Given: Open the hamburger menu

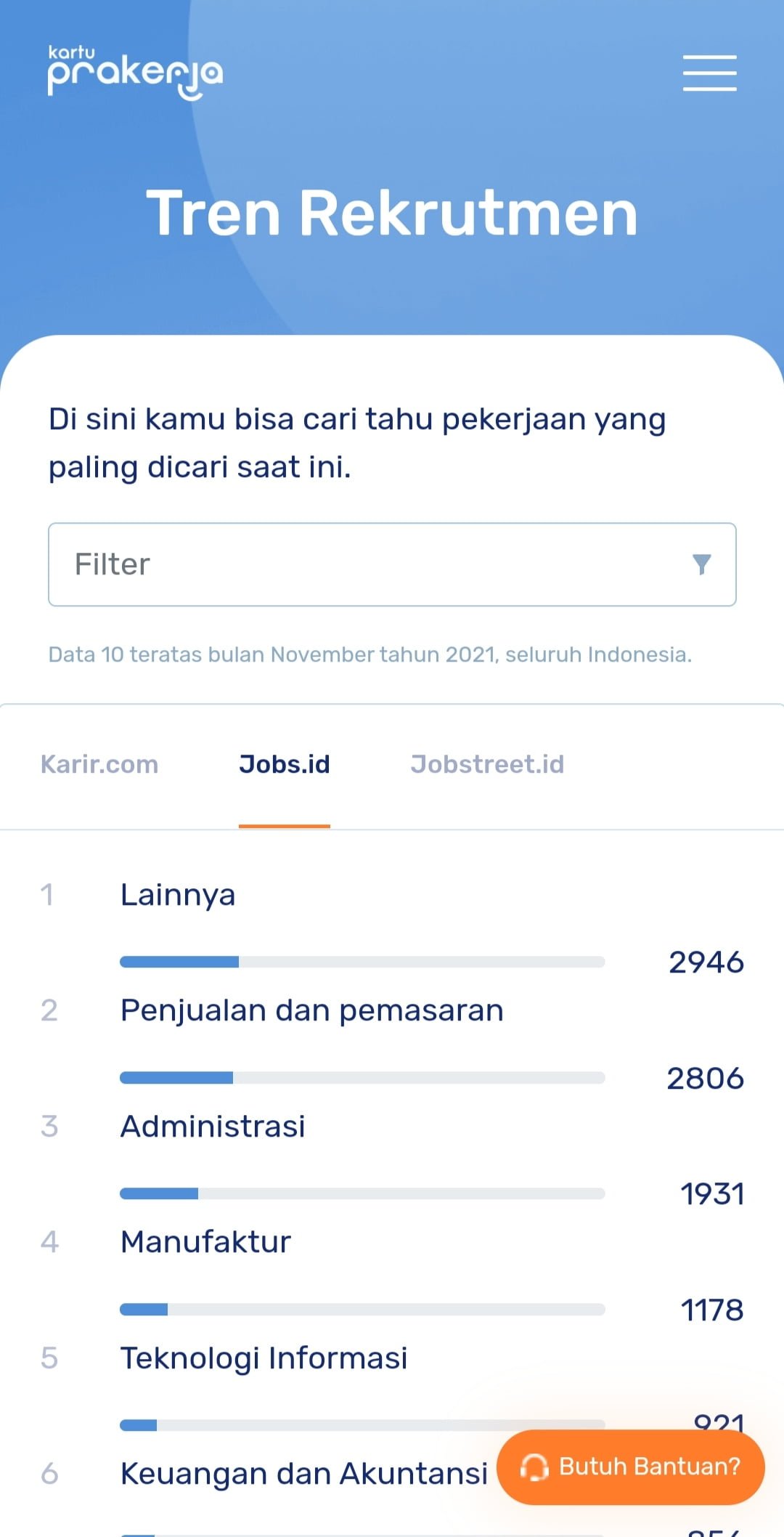Looking at the screenshot, I should click(709, 73).
